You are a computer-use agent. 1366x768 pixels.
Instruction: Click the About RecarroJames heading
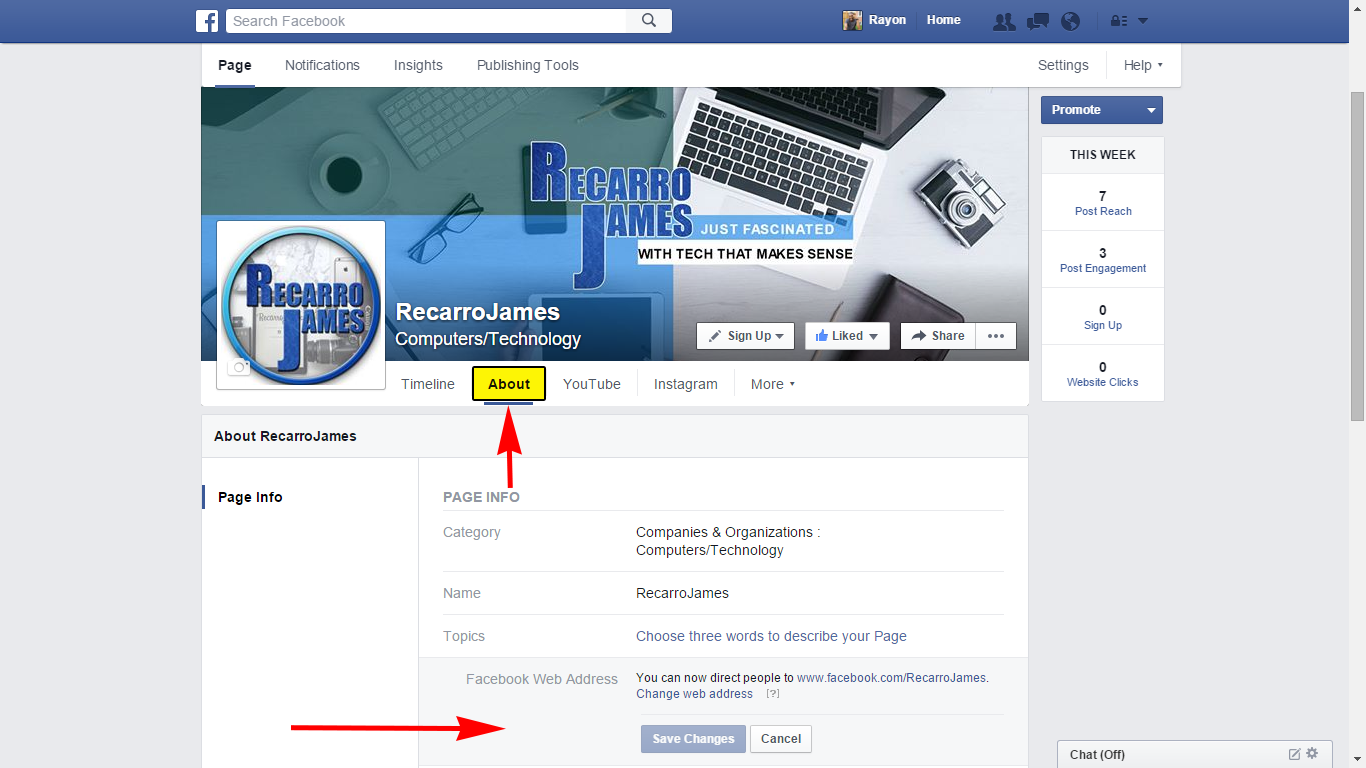pos(285,436)
